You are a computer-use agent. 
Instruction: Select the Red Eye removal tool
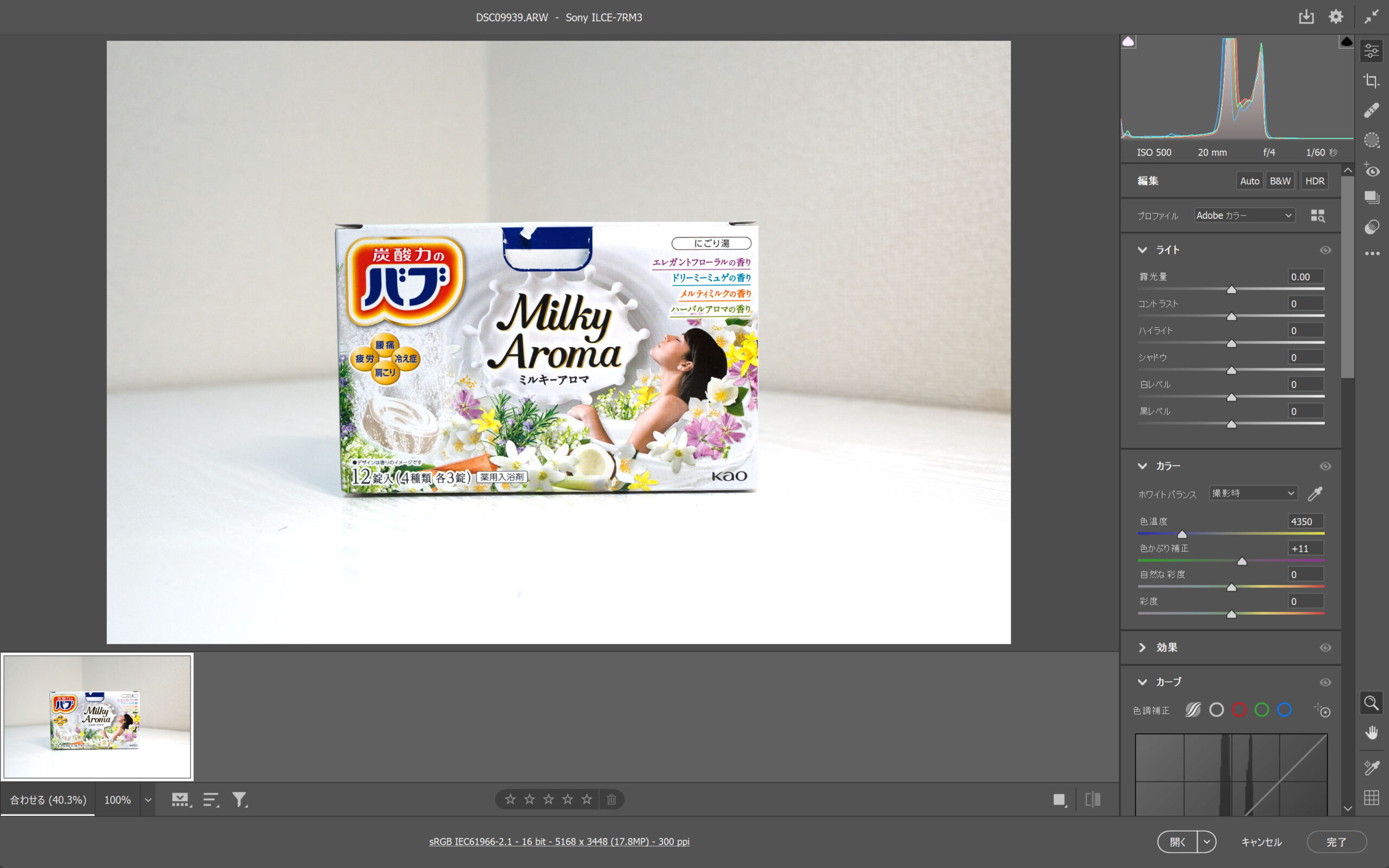[x=1371, y=170]
